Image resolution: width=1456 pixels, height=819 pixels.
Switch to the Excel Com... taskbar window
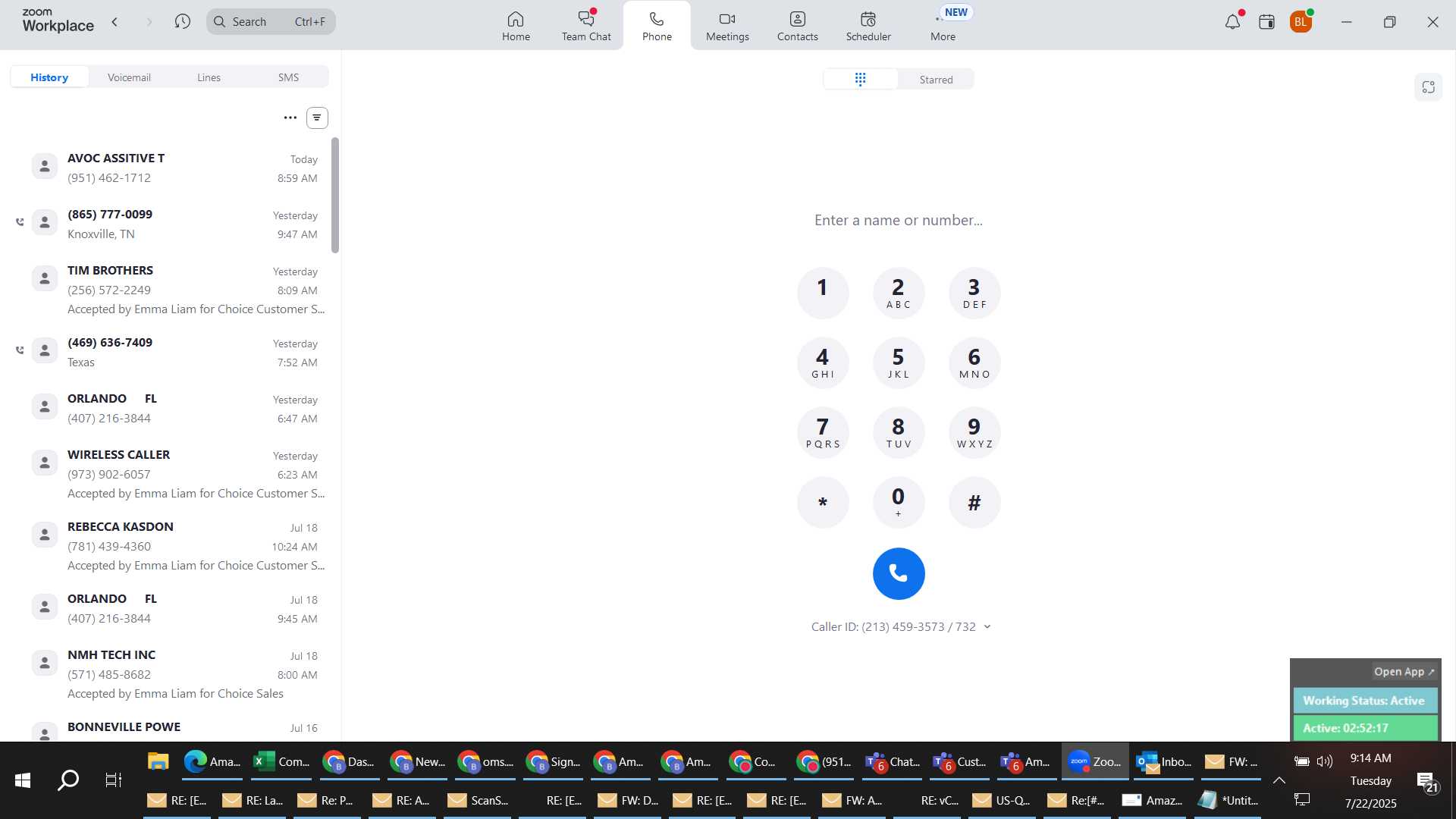click(281, 761)
